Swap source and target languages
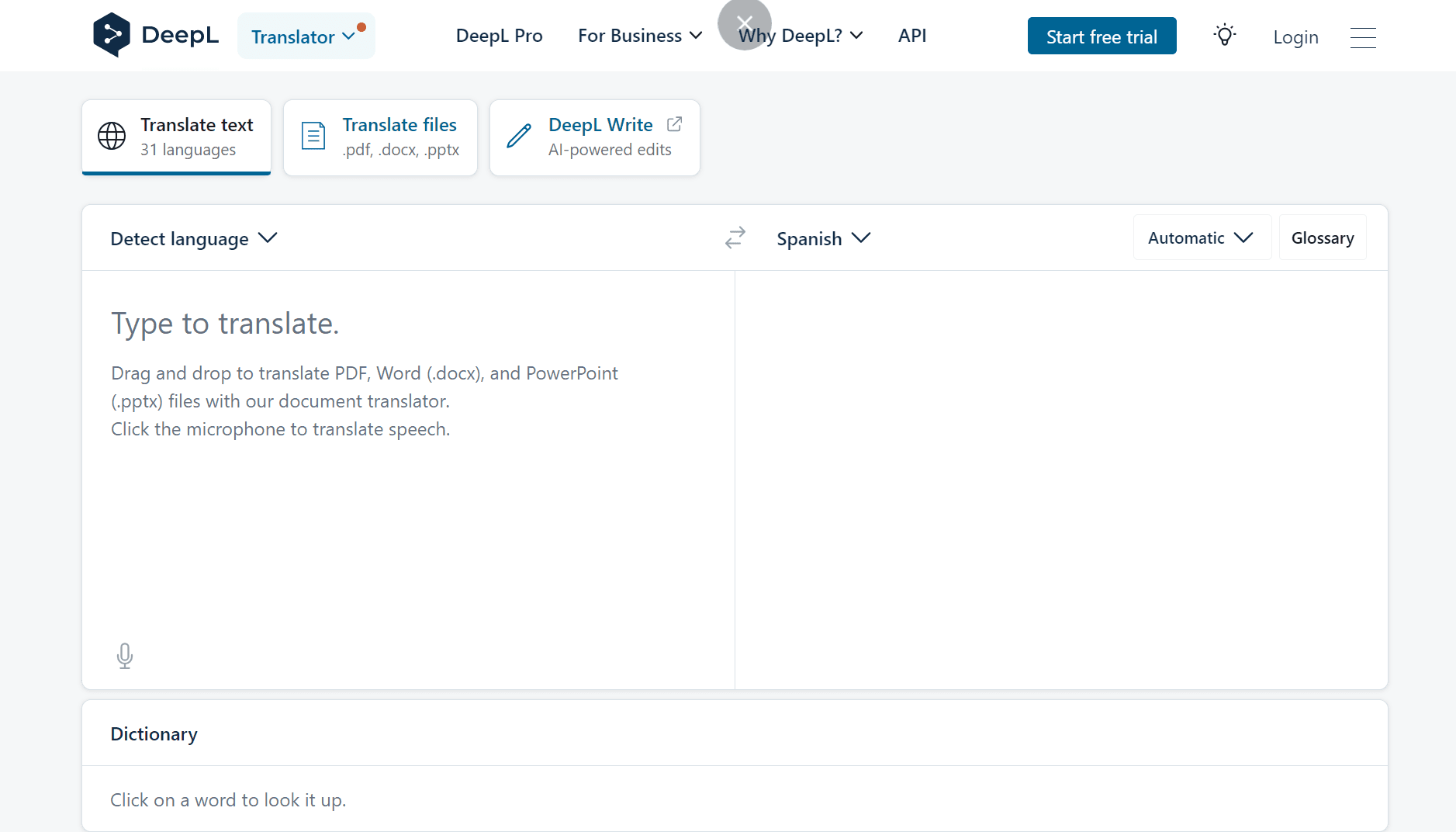1456x832 pixels. [734, 237]
